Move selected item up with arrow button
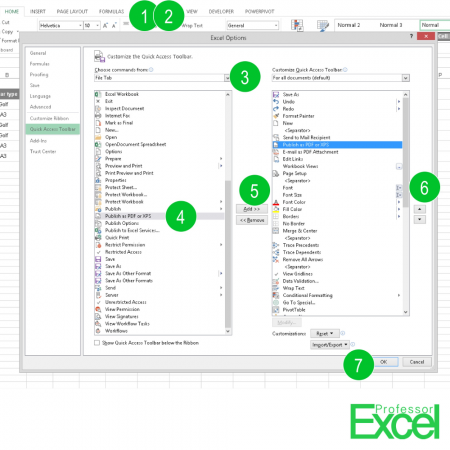 pyautogui.click(x=420, y=209)
